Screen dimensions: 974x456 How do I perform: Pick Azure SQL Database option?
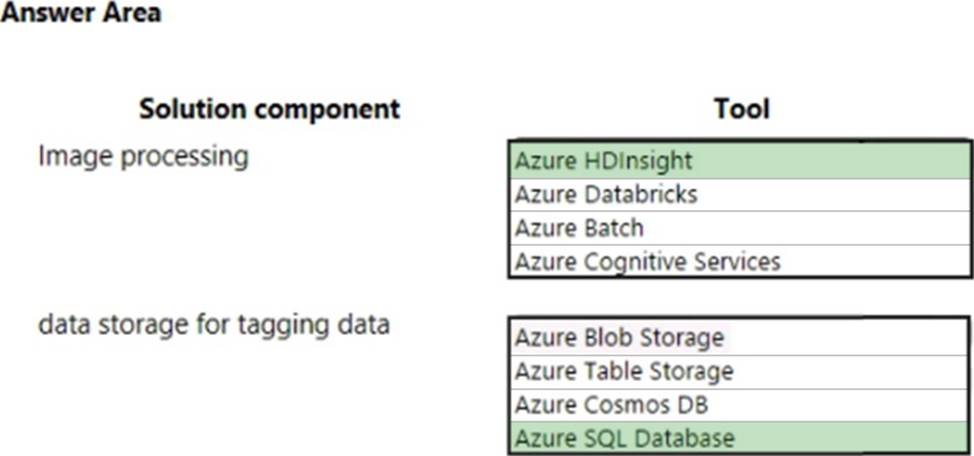[739, 438]
